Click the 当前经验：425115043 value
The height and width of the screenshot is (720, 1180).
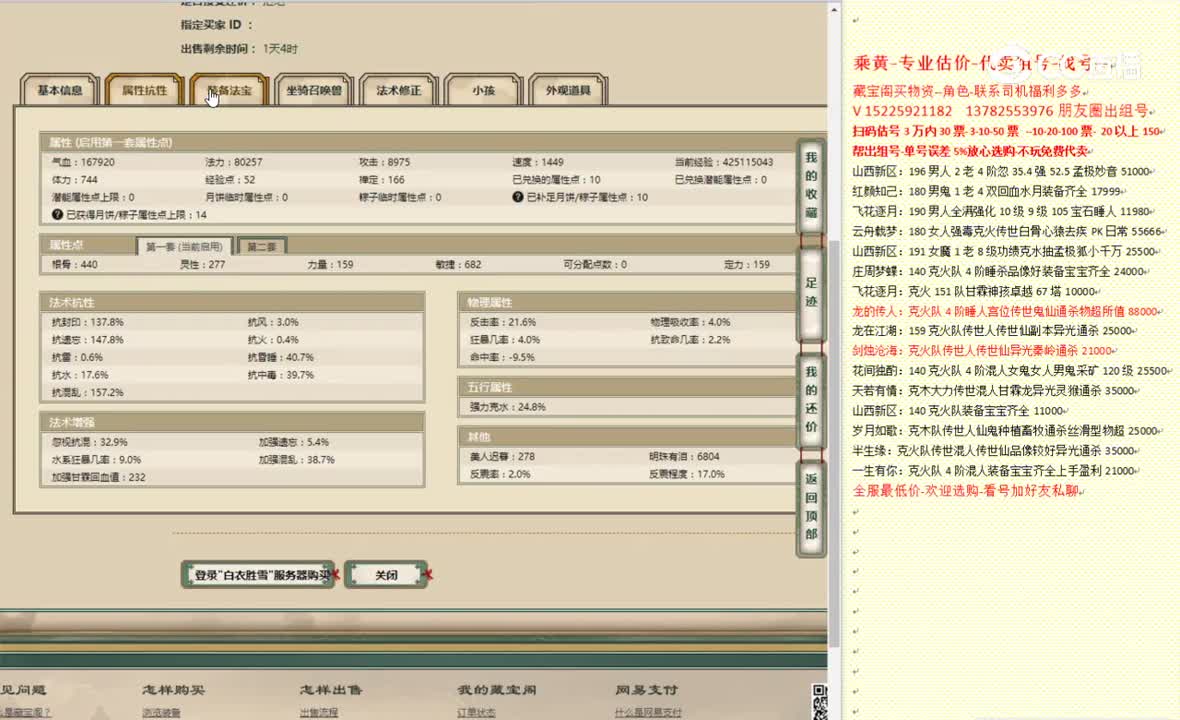pos(724,162)
